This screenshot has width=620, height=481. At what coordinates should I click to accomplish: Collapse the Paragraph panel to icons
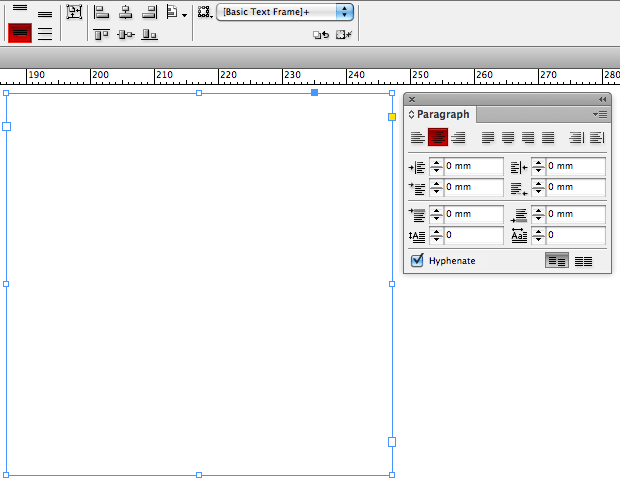602,100
